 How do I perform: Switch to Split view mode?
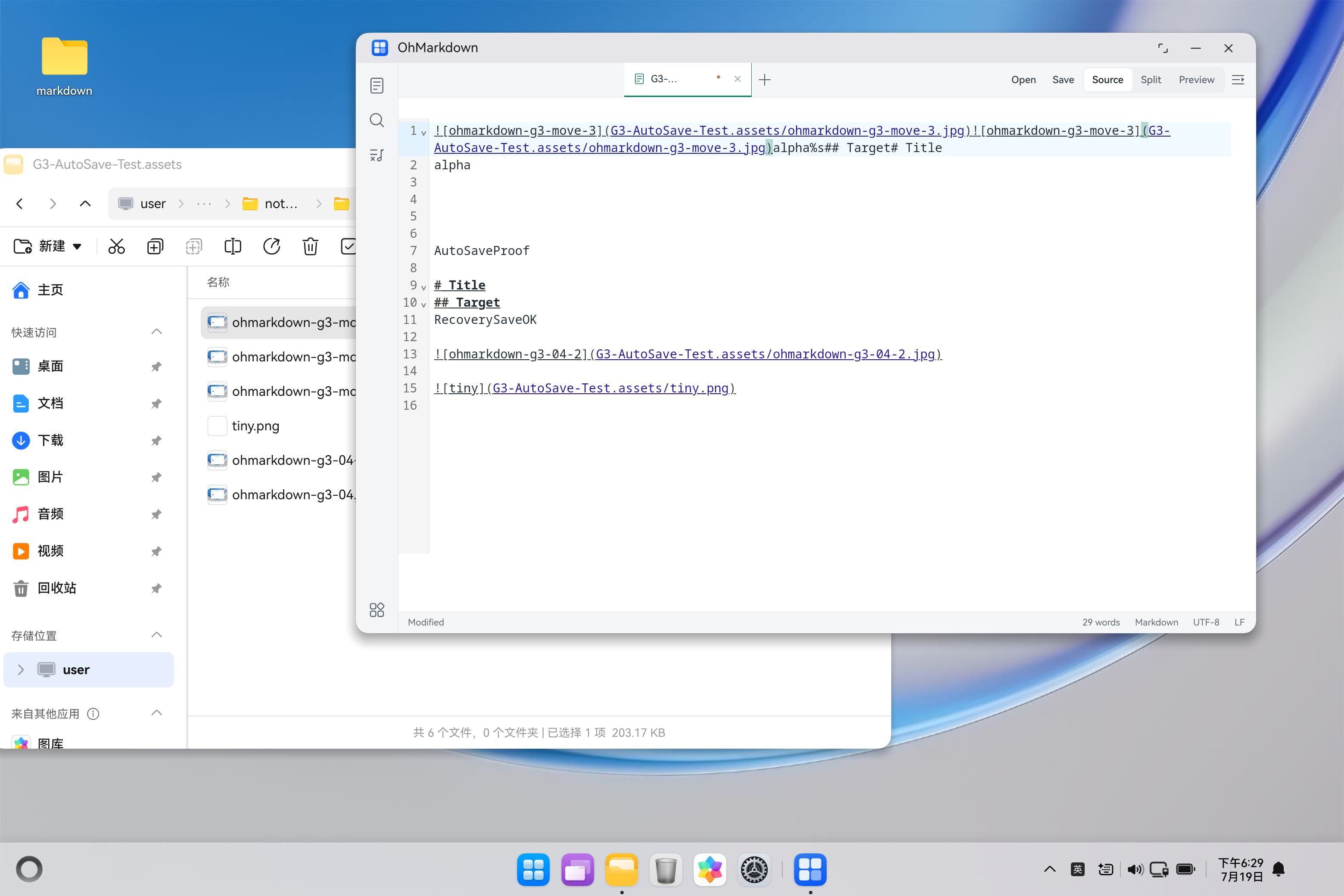click(x=1151, y=80)
